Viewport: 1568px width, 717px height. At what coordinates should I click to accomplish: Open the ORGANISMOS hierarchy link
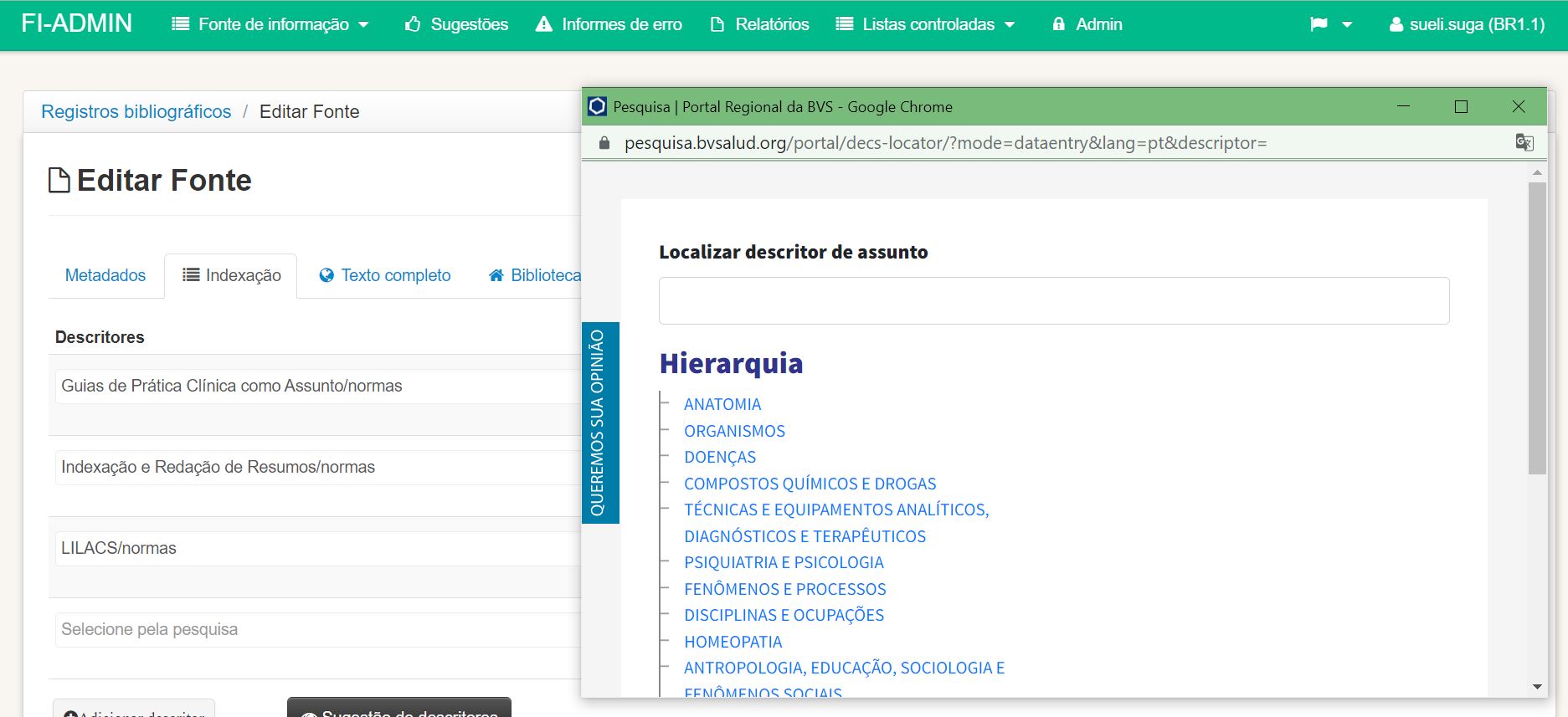pyautogui.click(x=734, y=431)
